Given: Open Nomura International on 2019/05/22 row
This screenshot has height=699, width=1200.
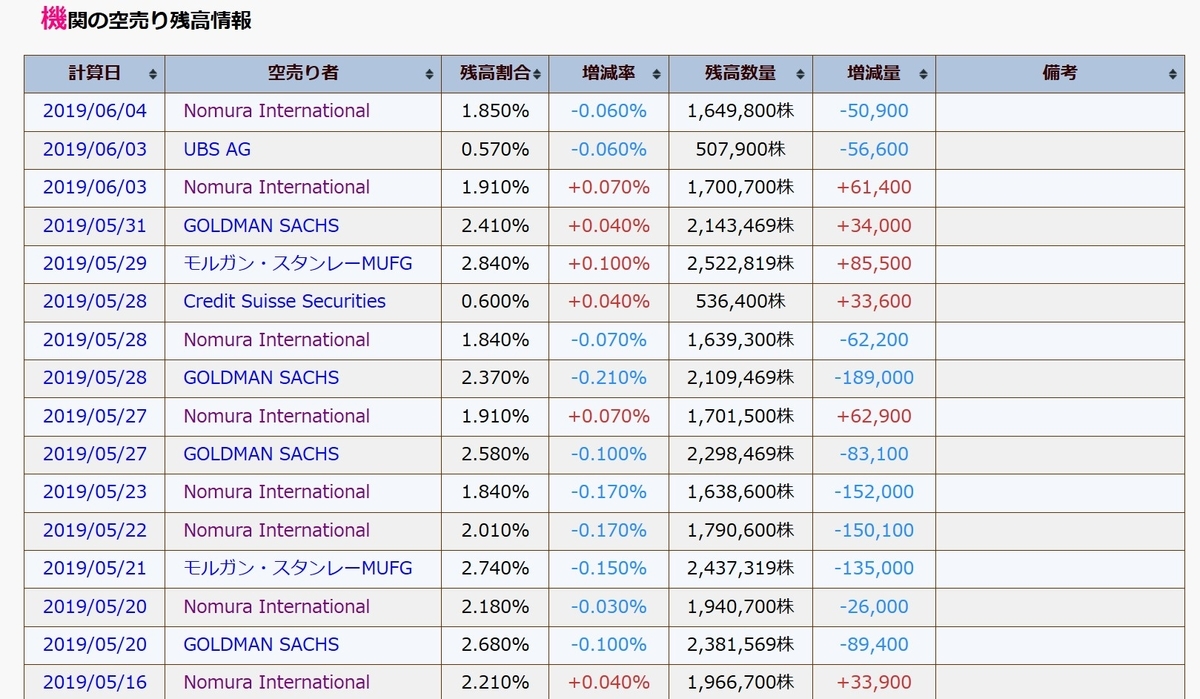Looking at the screenshot, I should point(276,530).
